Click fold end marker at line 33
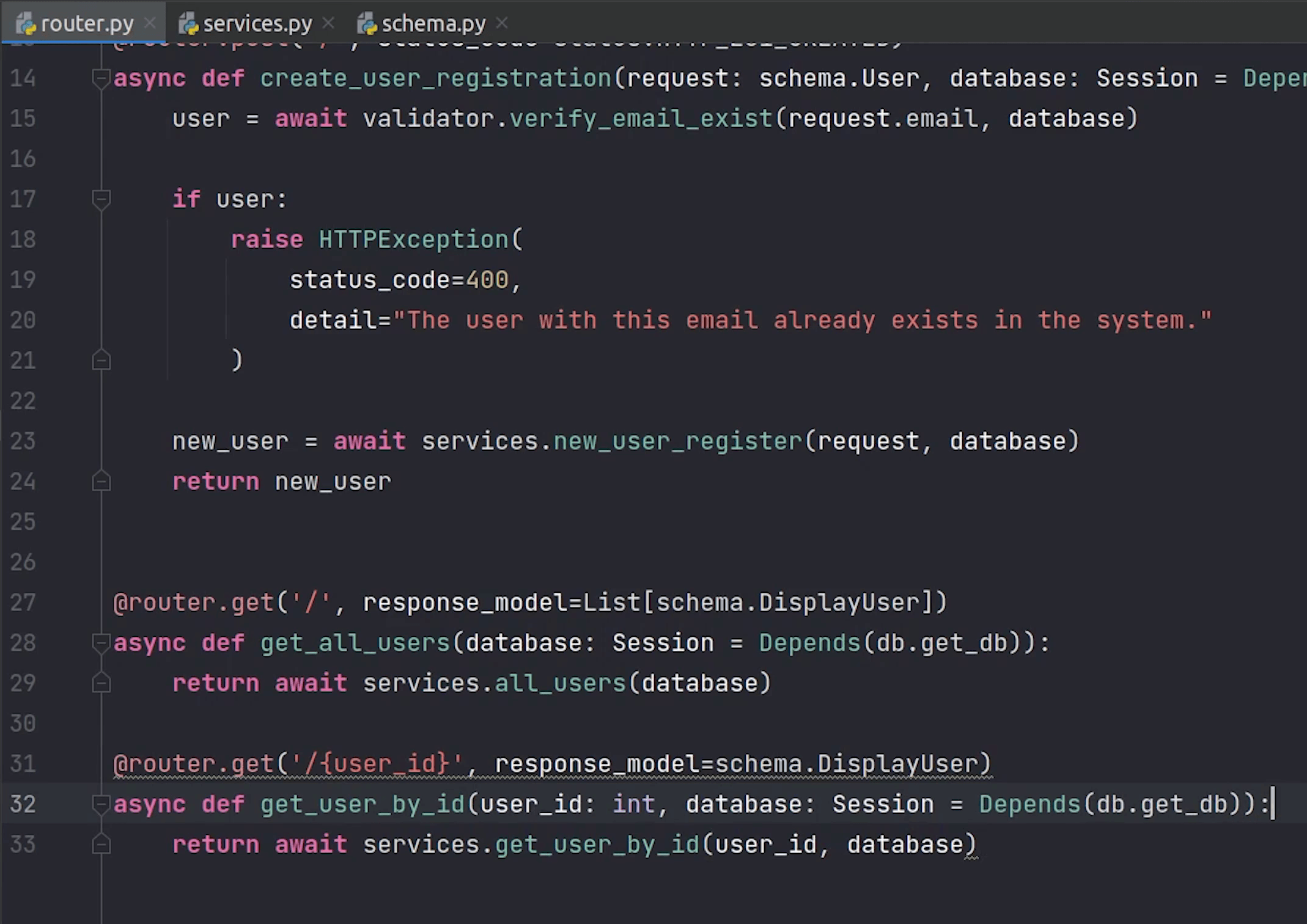The image size is (1307, 924). click(101, 844)
